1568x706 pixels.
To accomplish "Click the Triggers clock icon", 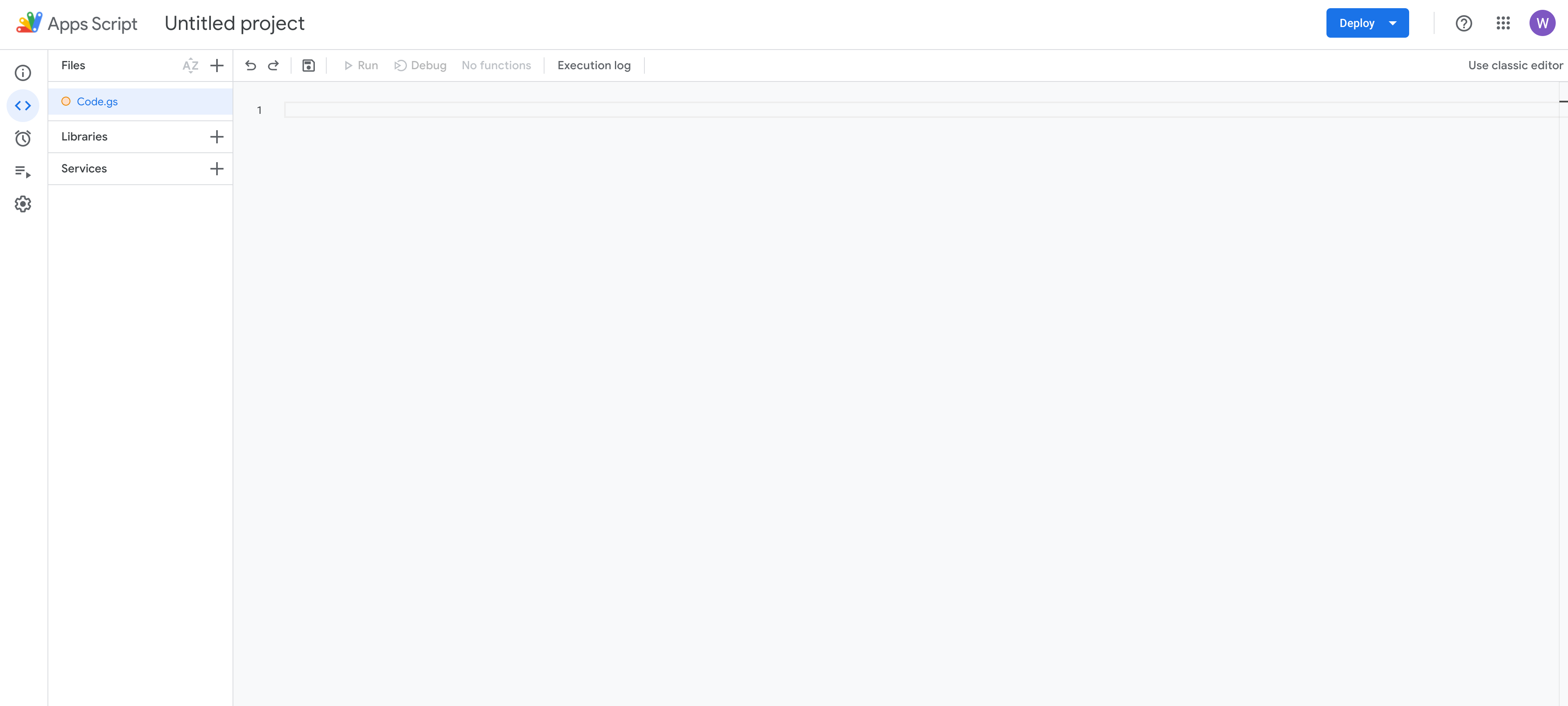I will coord(23,138).
